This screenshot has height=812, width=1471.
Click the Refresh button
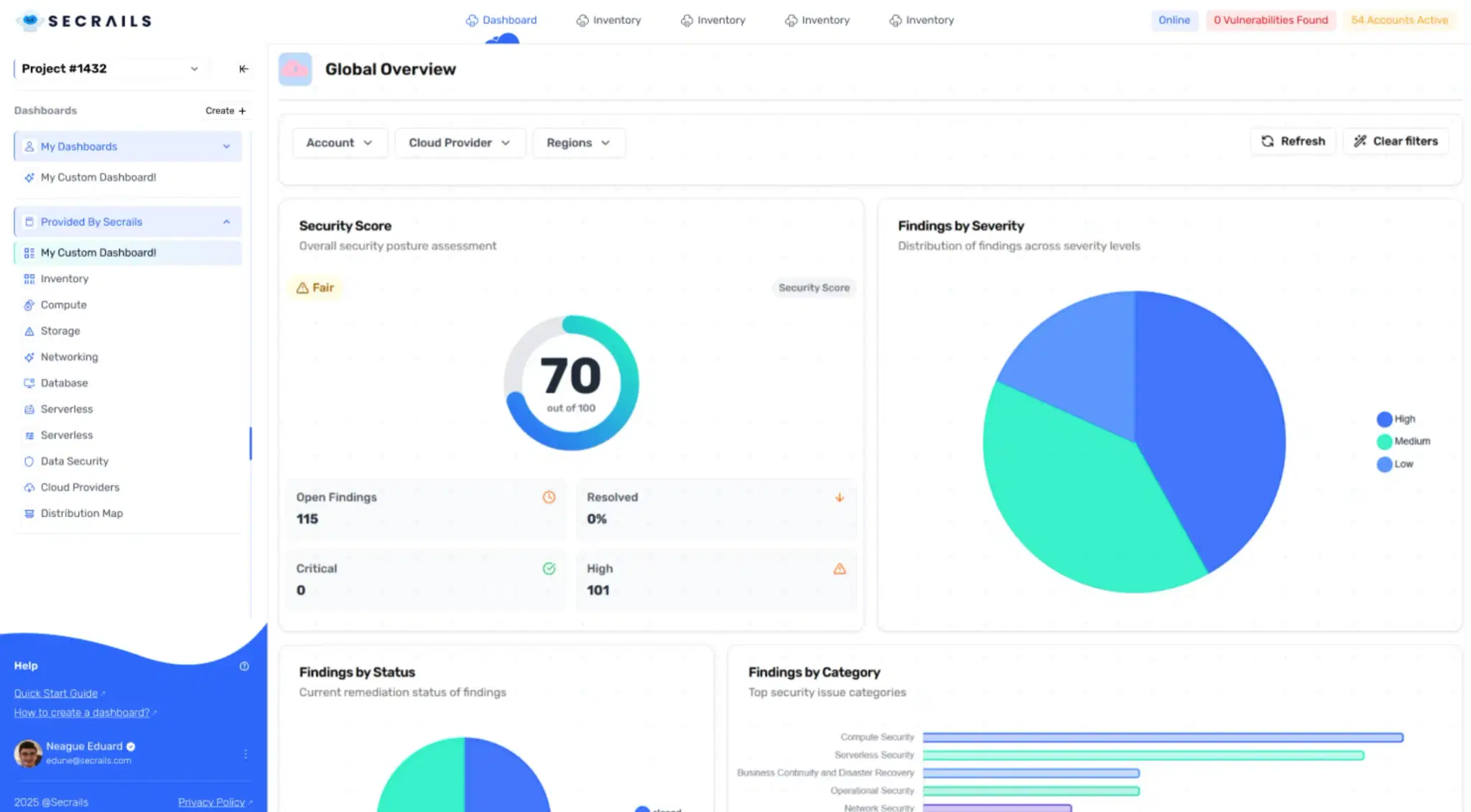[x=1293, y=141]
